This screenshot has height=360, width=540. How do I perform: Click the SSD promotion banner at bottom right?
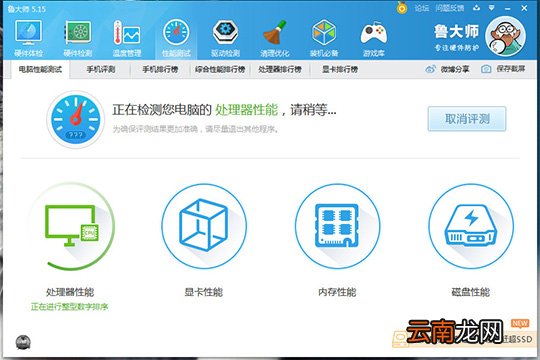(465, 338)
